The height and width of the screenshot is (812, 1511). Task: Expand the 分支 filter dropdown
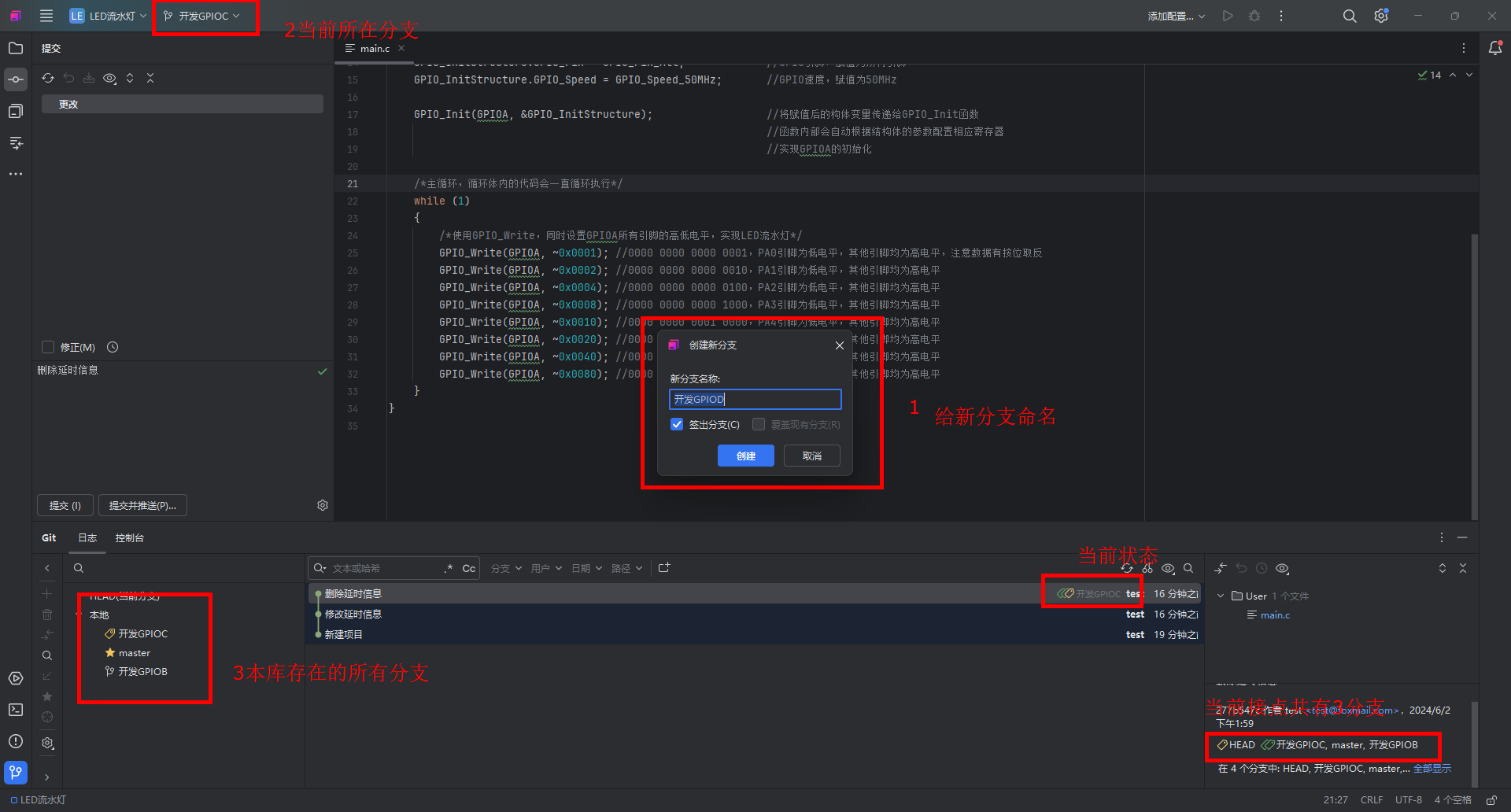pyautogui.click(x=506, y=568)
